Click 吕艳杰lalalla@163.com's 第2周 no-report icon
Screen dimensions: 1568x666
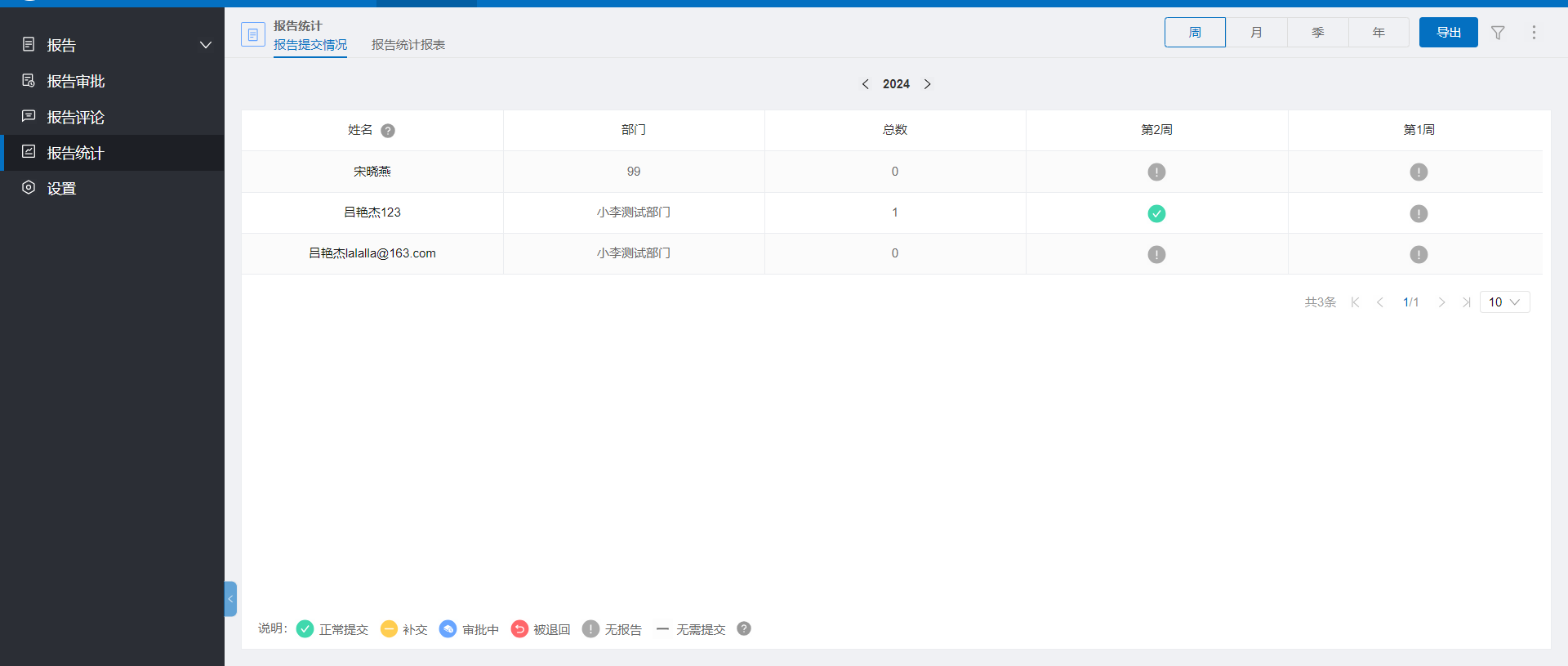(1156, 254)
